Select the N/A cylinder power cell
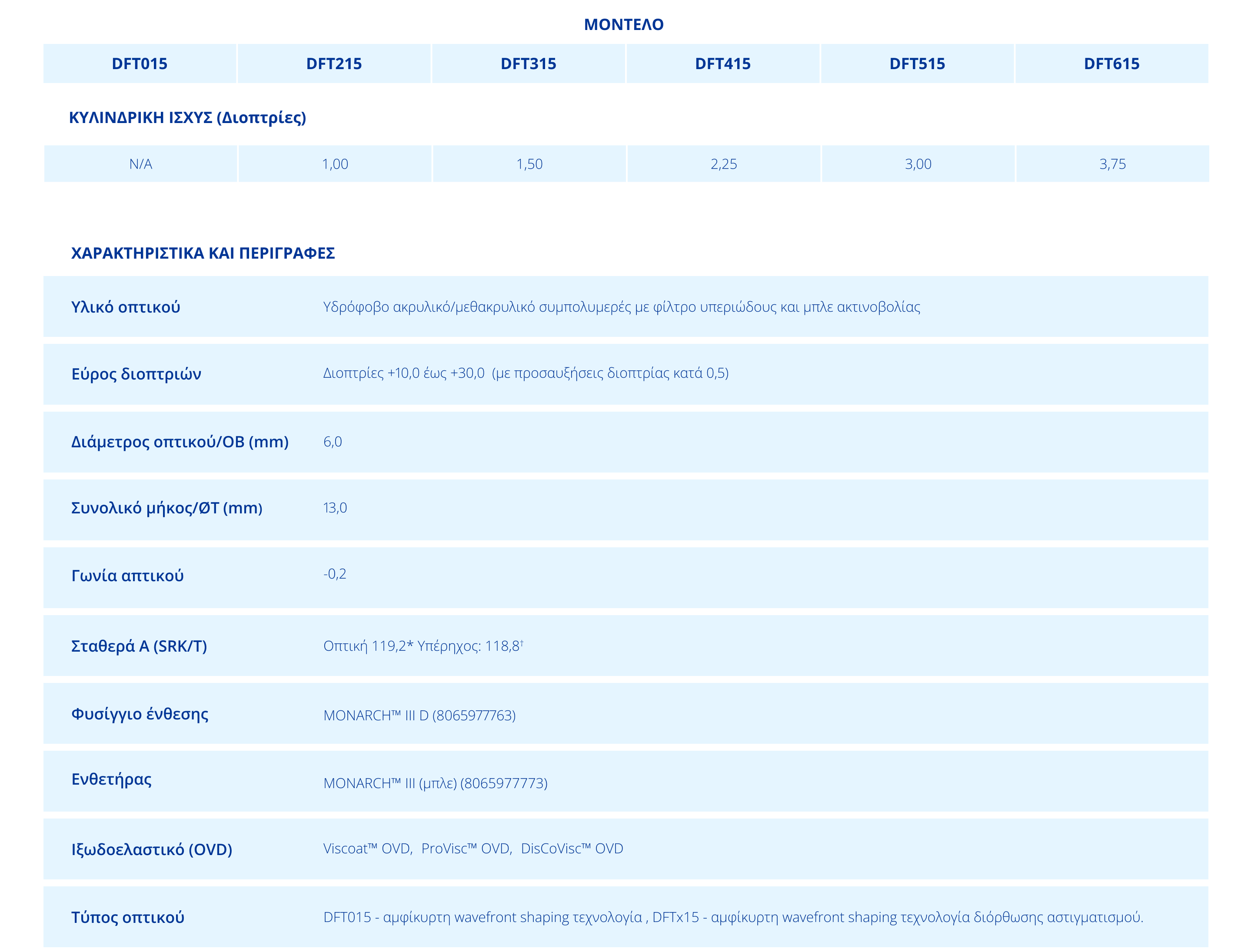 (140, 164)
